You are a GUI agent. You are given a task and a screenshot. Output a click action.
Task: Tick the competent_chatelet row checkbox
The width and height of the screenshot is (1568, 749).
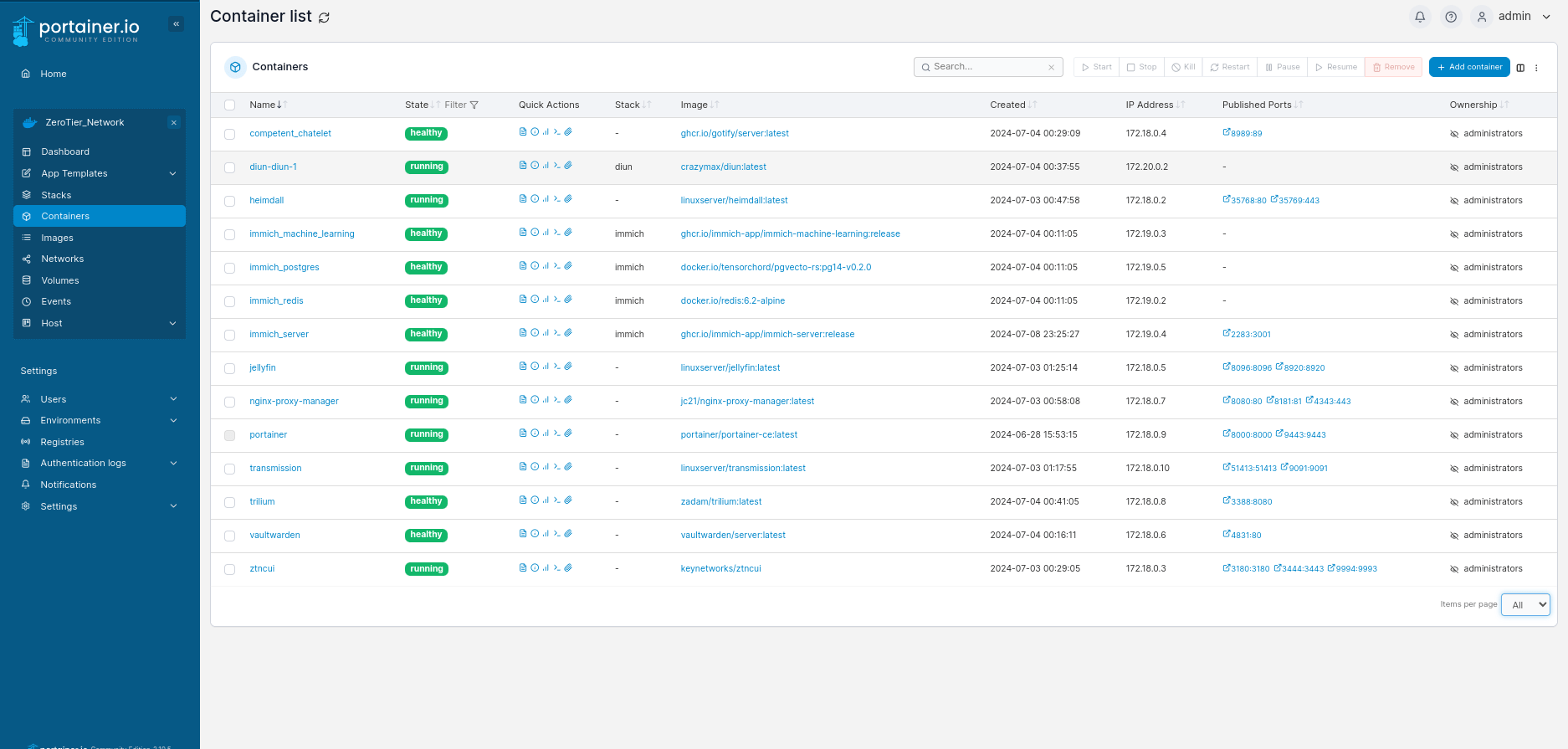click(229, 134)
